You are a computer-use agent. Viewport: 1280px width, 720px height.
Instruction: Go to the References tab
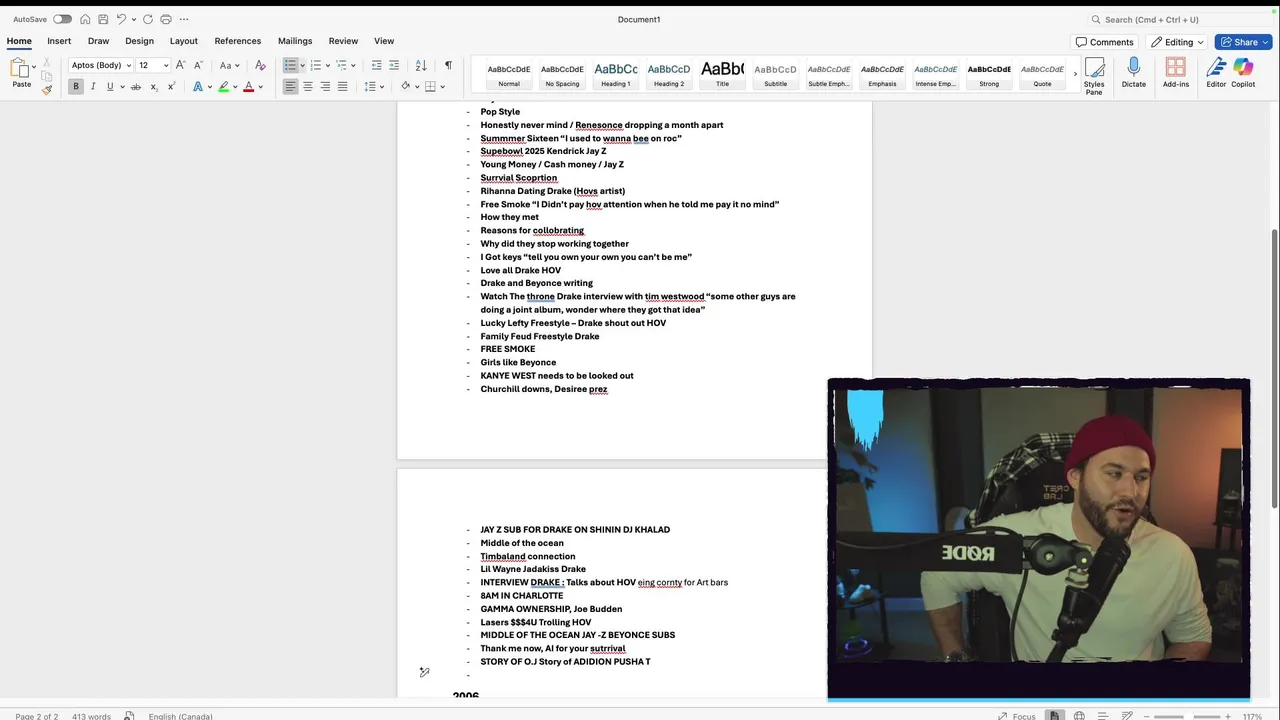(238, 41)
